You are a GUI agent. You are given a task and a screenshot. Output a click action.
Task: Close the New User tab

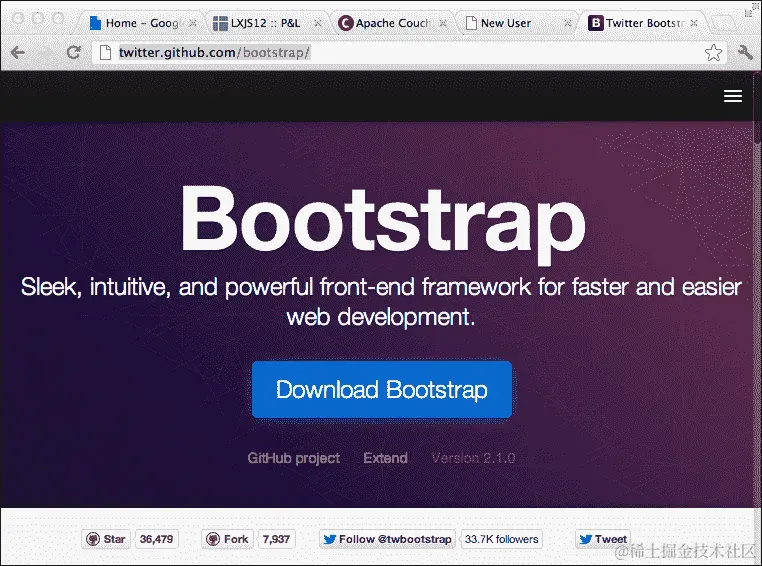click(568, 23)
